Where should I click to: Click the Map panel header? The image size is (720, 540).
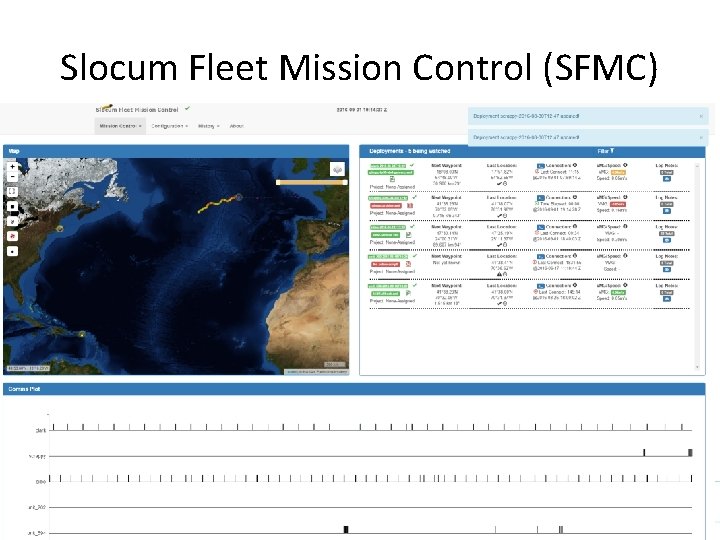[176, 151]
